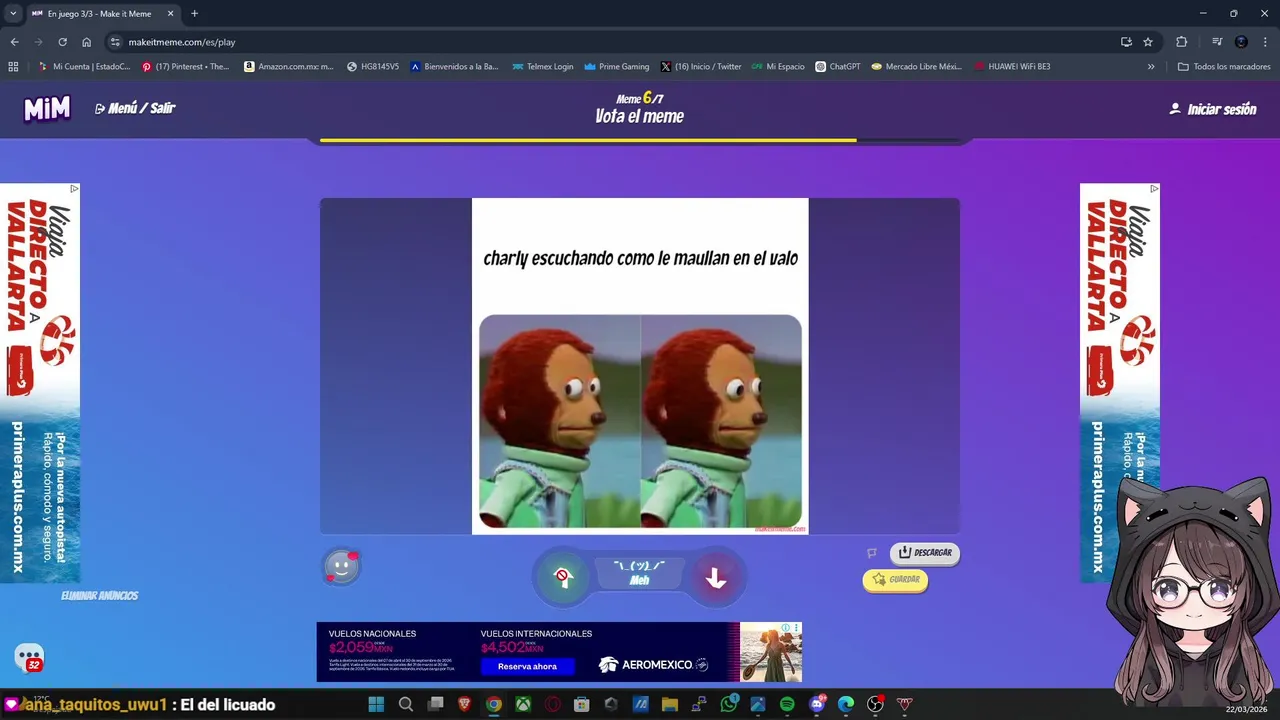Screen dimensions: 1280x720
Task: Click the Descargar button
Action: (925, 552)
